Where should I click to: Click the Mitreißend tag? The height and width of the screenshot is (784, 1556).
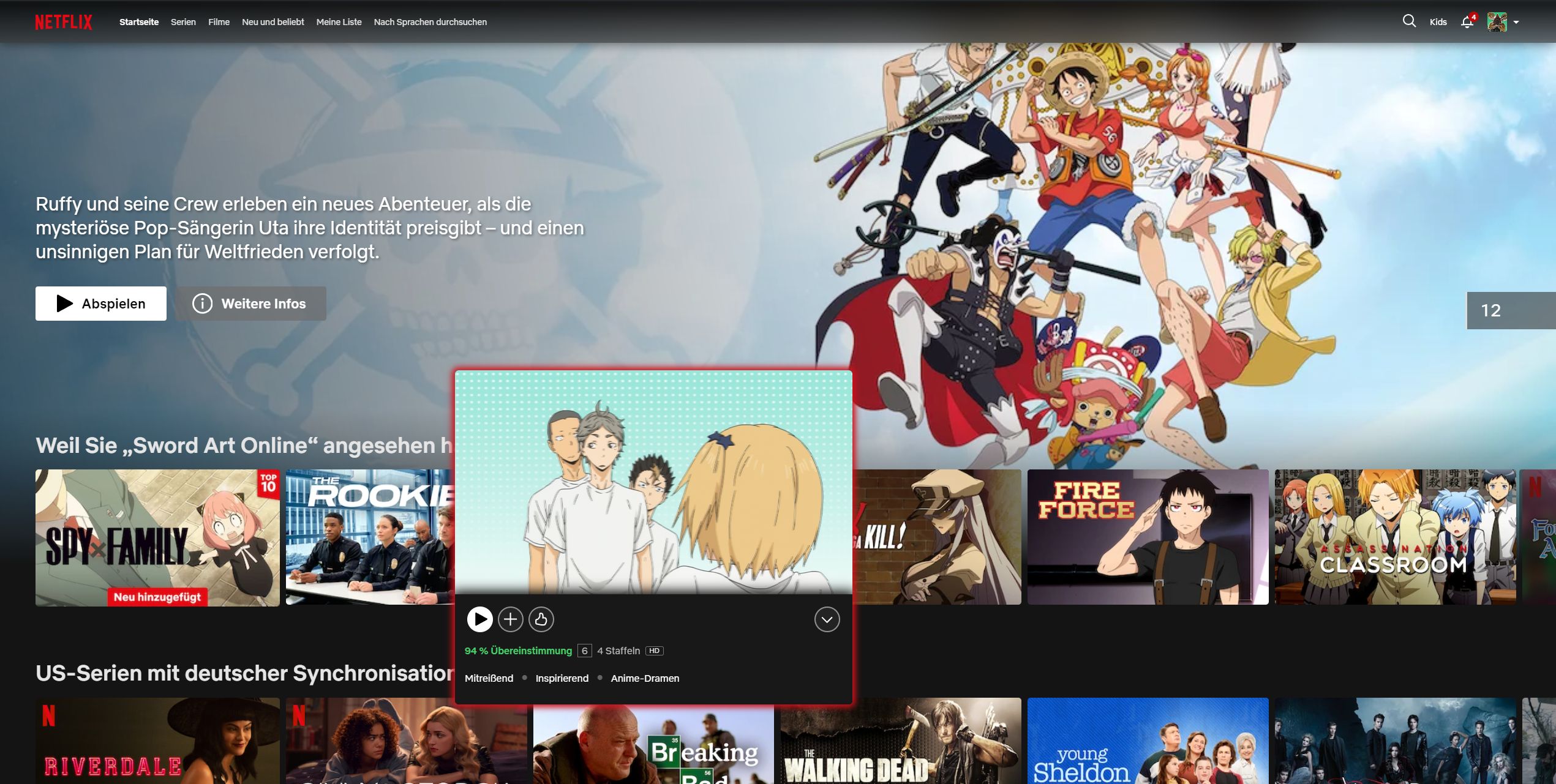(489, 678)
